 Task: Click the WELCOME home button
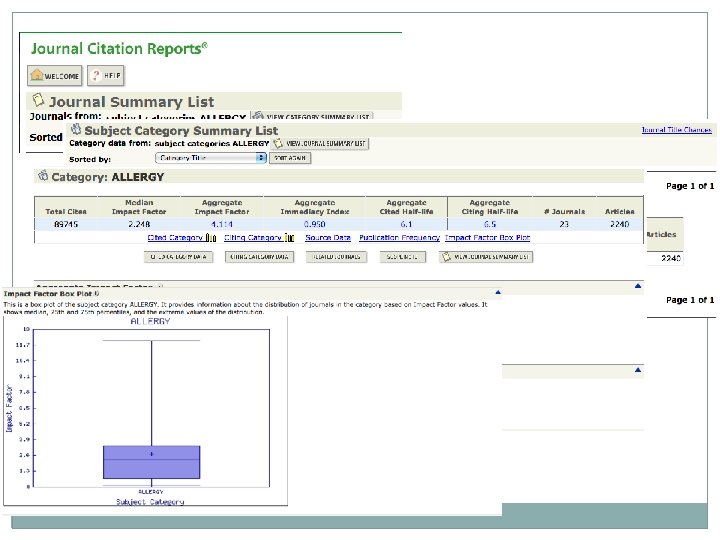(x=55, y=76)
